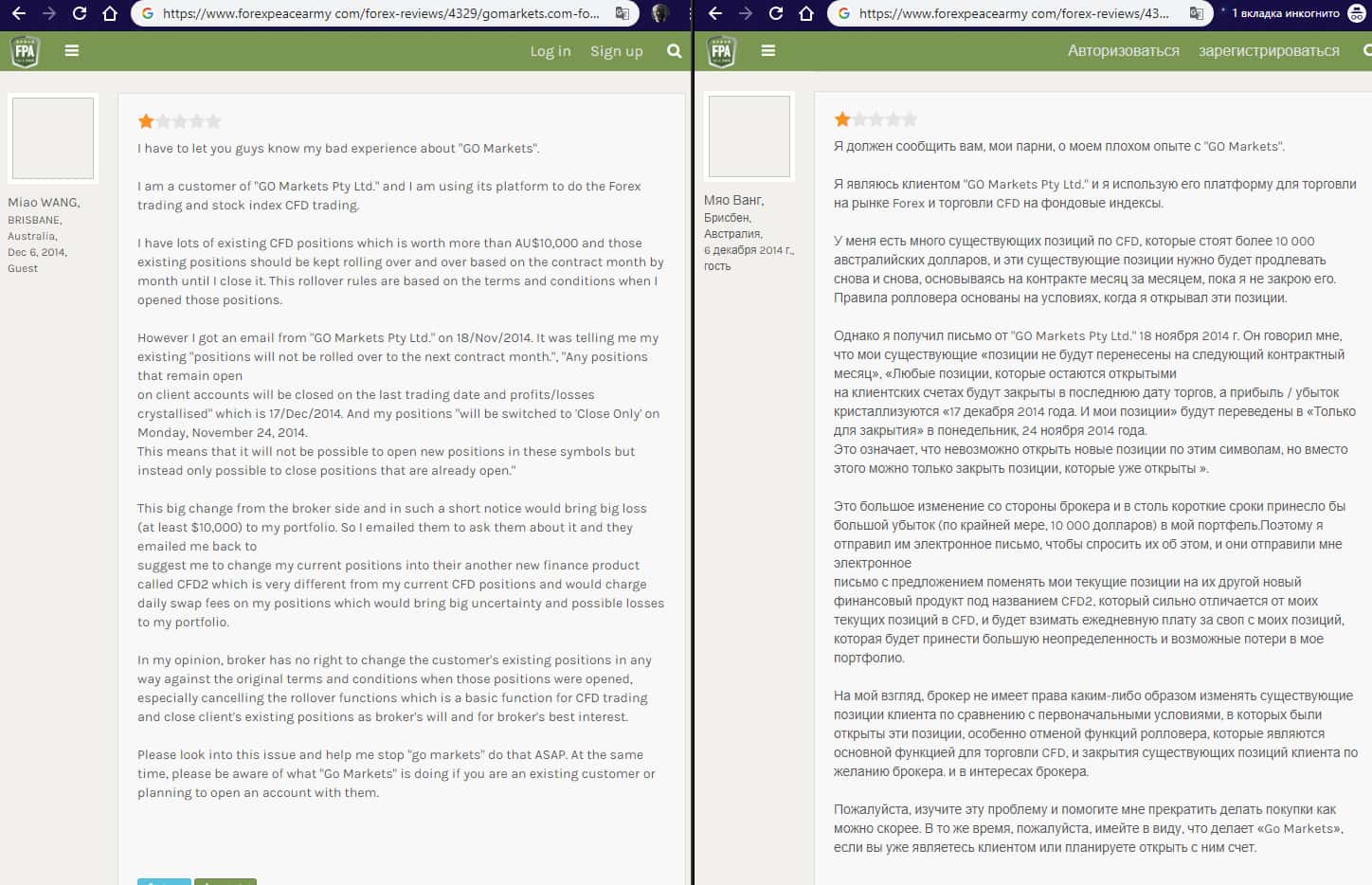Click the orange rating star in English review

pyautogui.click(x=146, y=121)
